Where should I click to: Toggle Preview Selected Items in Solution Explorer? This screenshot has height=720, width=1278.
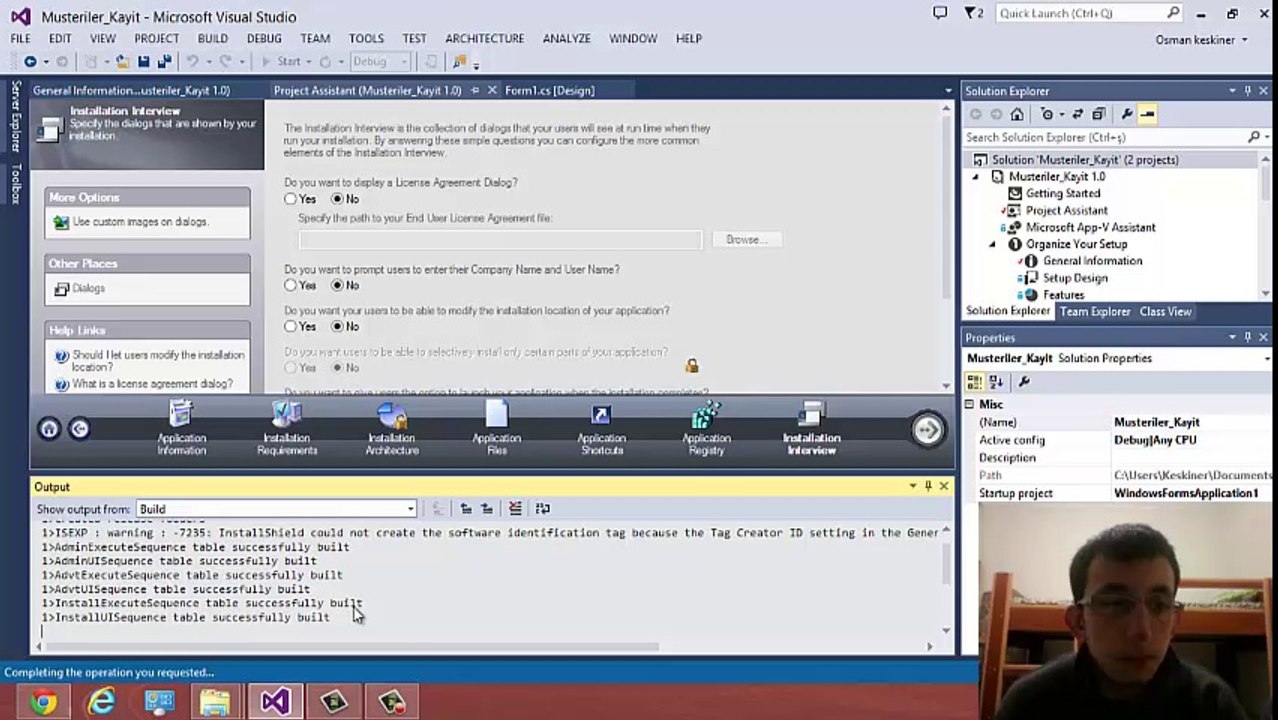coord(1147,114)
